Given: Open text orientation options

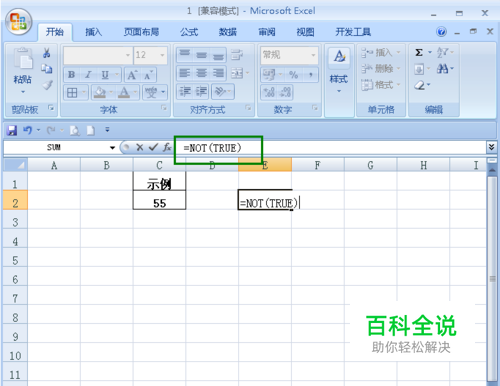Looking at the screenshot, I should click(x=223, y=91).
